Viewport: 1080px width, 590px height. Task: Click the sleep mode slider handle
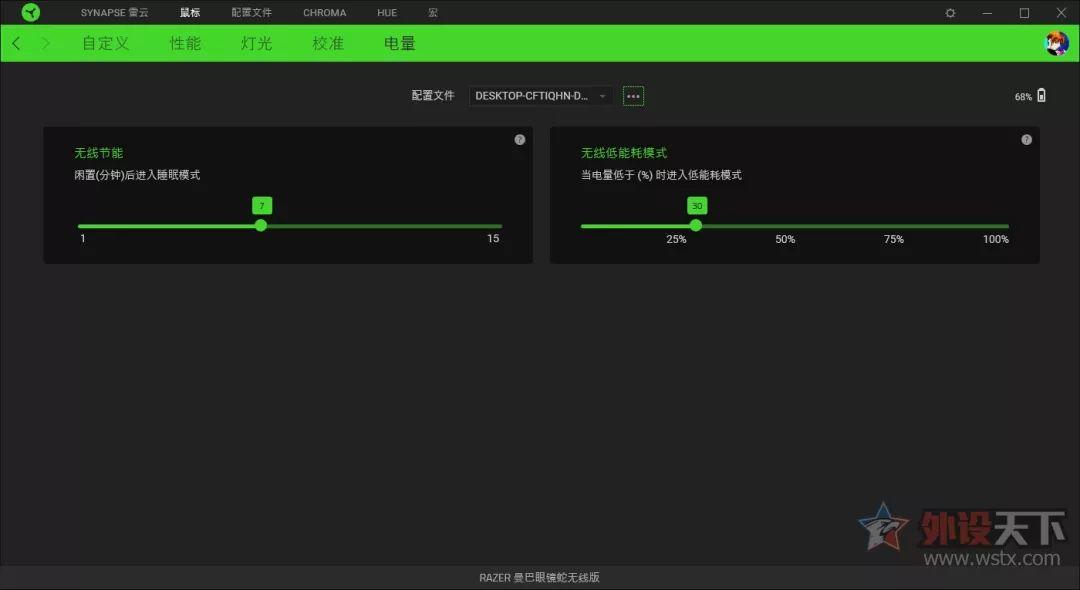pyautogui.click(x=260, y=225)
